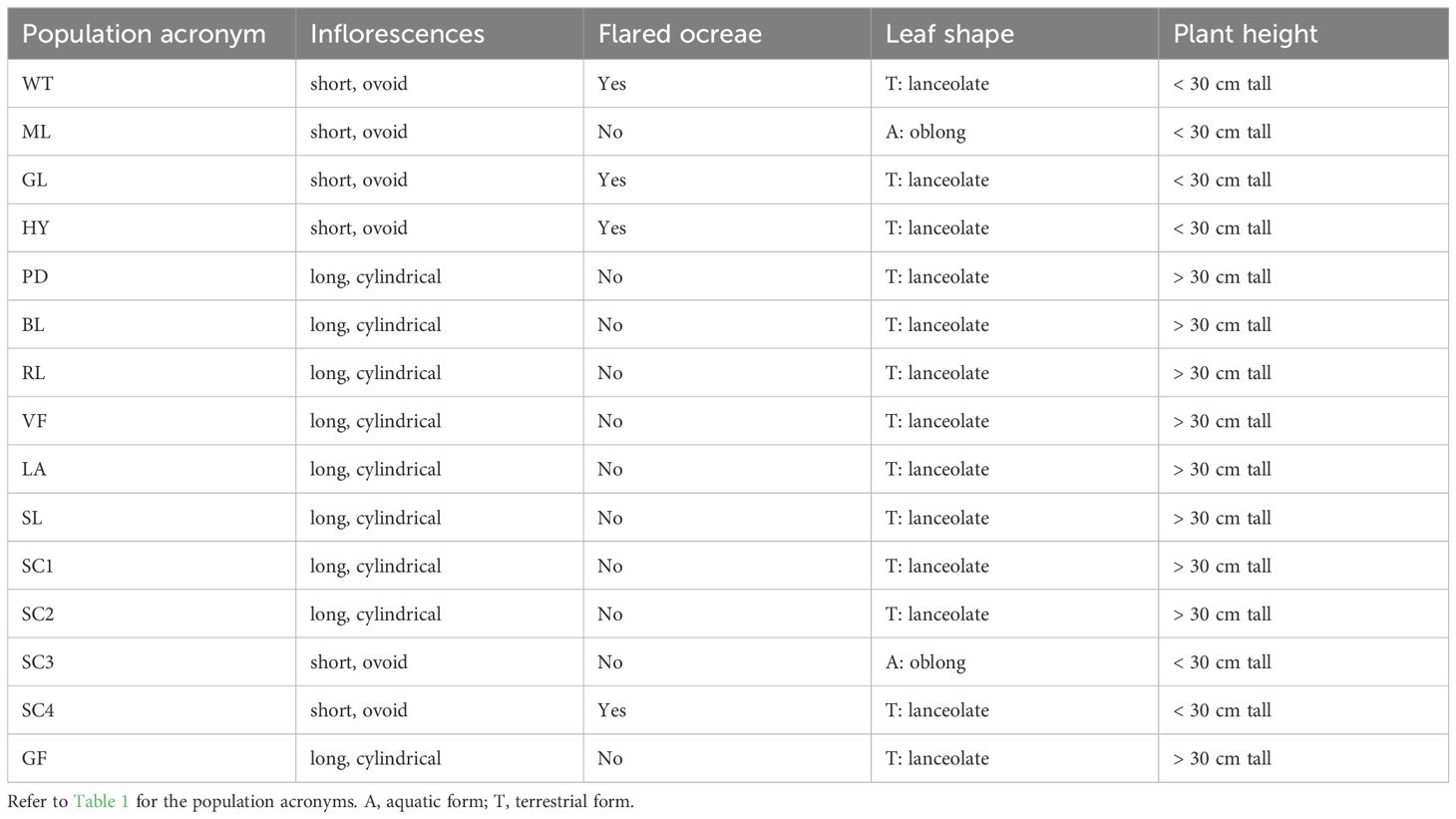Select A: oblong cell in ML row

(x=1015, y=132)
